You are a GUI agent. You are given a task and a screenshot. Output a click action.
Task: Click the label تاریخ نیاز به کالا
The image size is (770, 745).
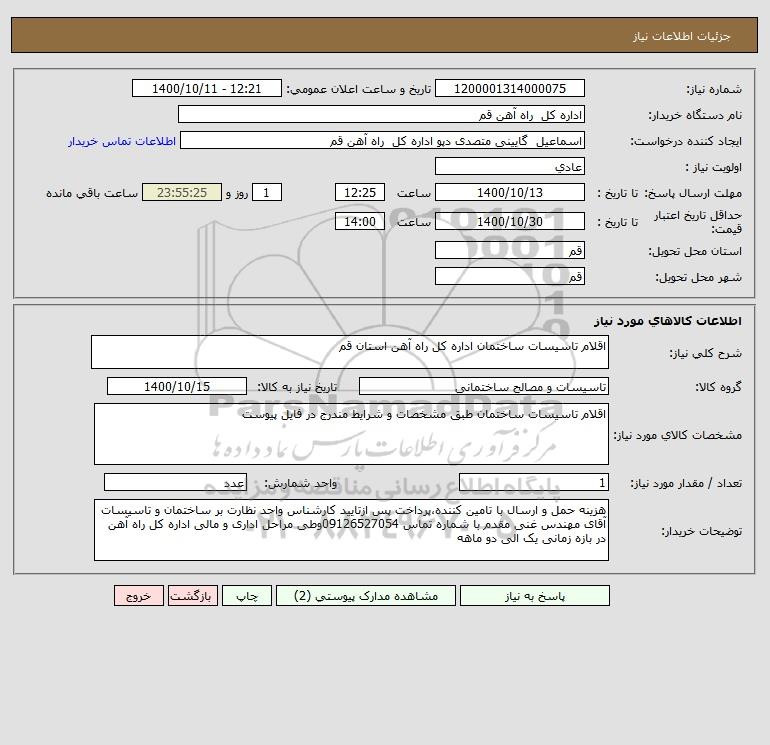point(298,387)
